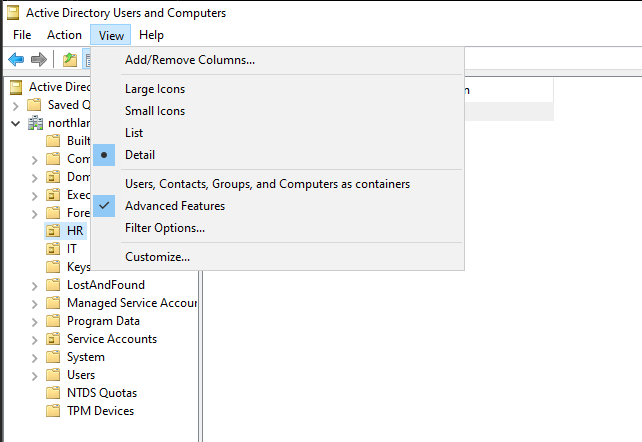The width and height of the screenshot is (642, 442).
Task: Click the Up one level folder icon
Action: tap(70, 60)
